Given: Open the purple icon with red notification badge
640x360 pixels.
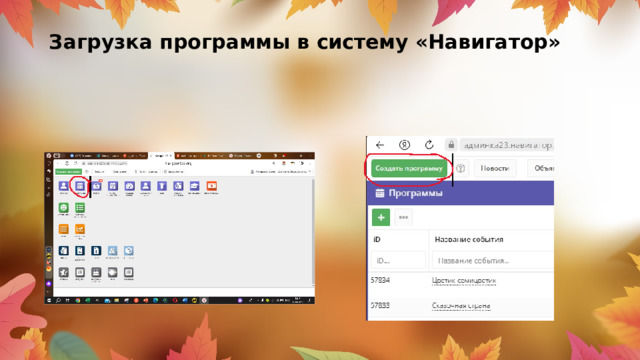Looking at the screenshot, I should pos(96,186).
